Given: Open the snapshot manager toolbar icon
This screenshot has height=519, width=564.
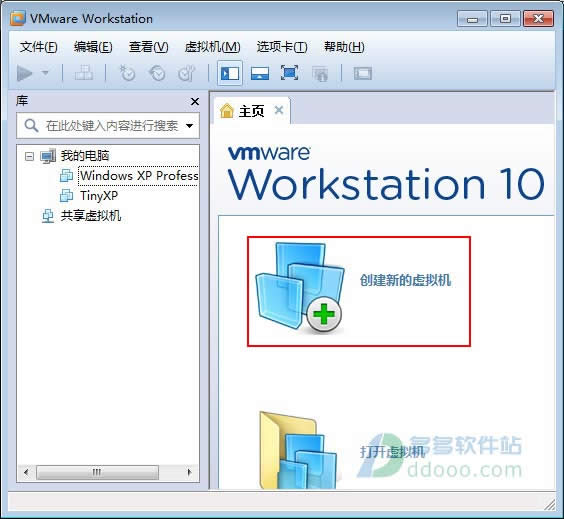Looking at the screenshot, I should coord(187,73).
